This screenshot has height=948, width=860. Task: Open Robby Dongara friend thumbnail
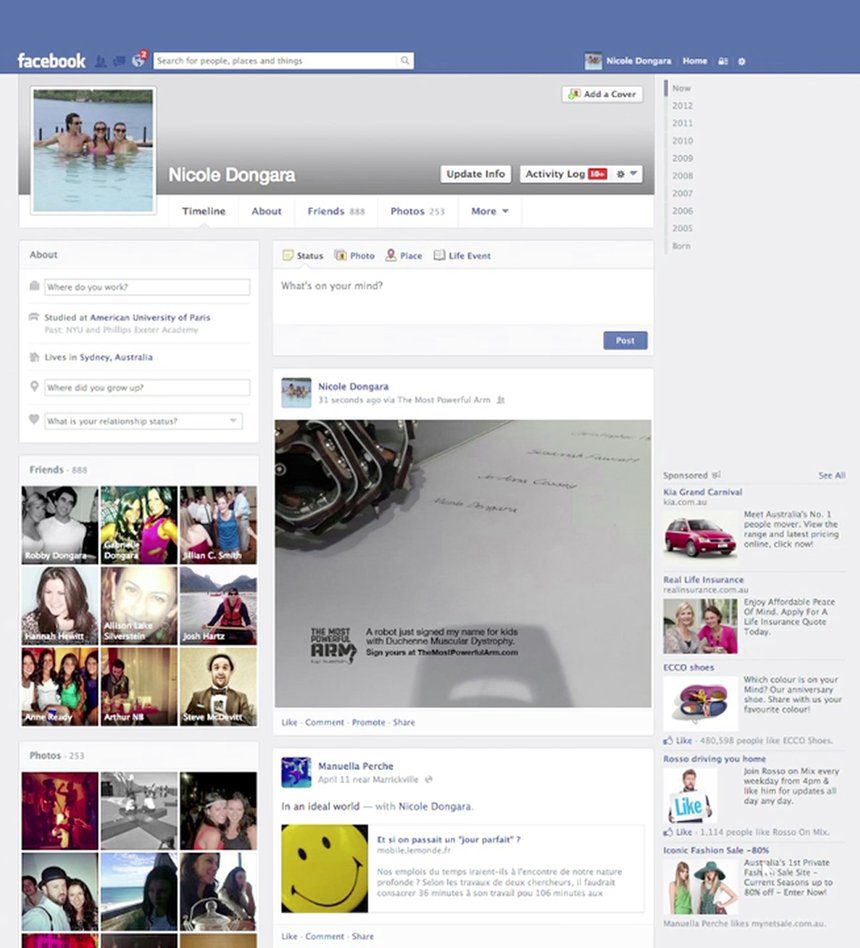tap(60, 525)
